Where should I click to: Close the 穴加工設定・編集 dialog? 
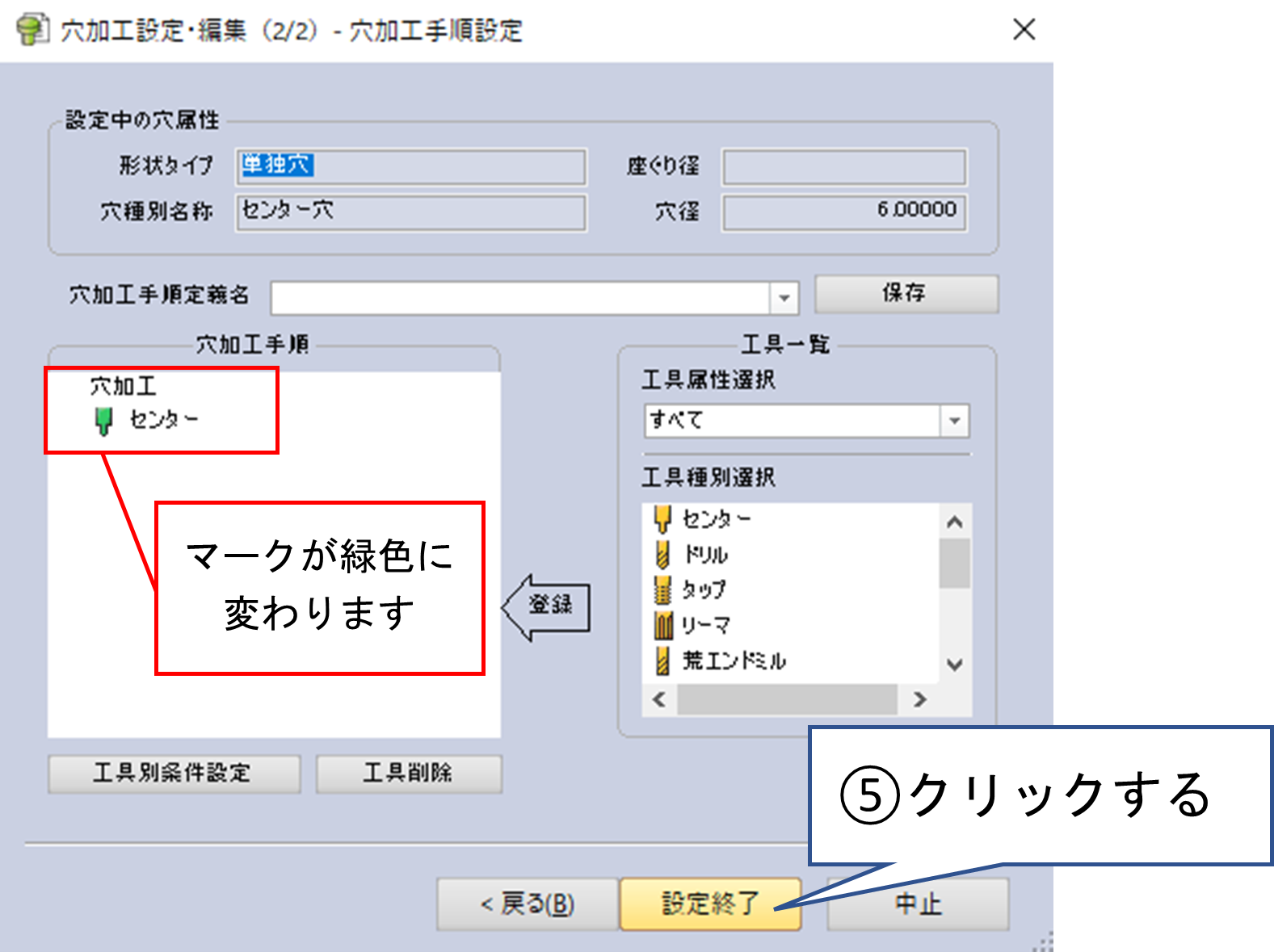[x=1024, y=30]
